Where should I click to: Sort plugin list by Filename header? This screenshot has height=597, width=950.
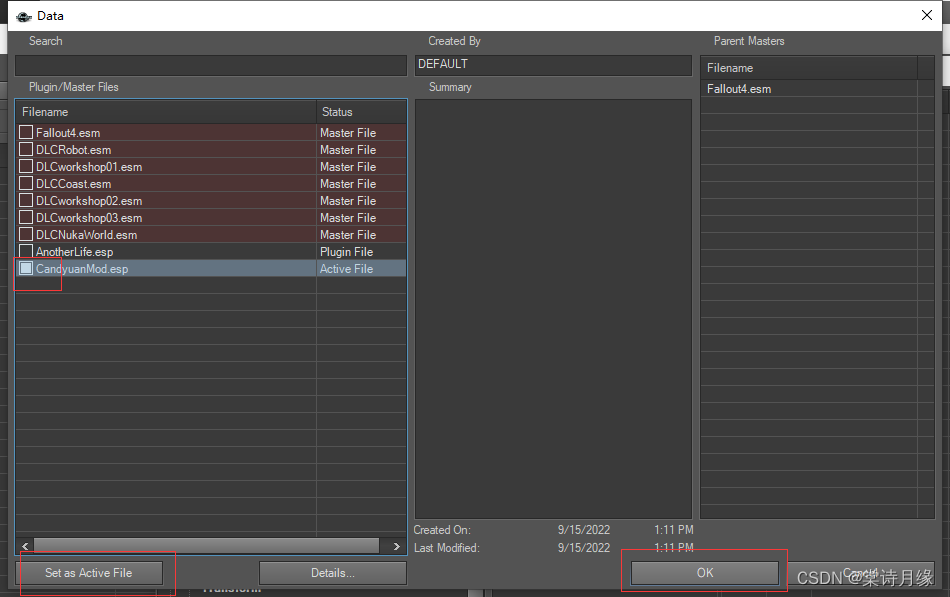click(166, 112)
